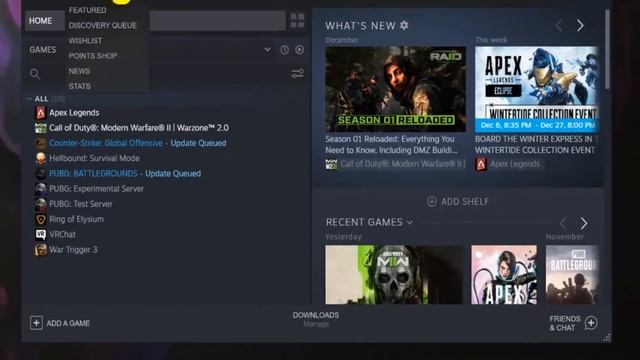Select PUBG: BATTLEGROUNDS entry
The width and height of the screenshot is (640, 360).
pos(93,173)
